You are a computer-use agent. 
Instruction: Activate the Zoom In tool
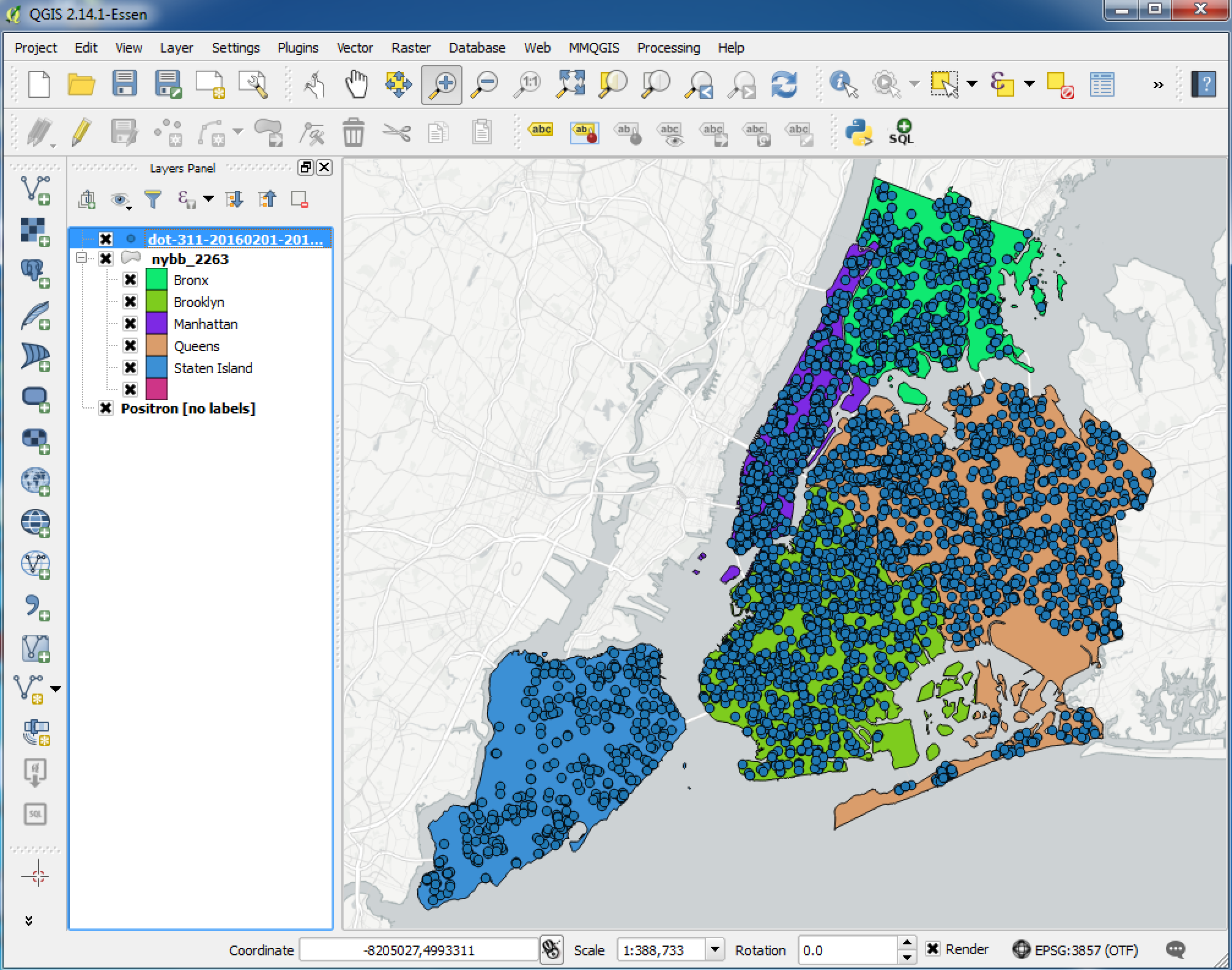(x=440, y=84)
